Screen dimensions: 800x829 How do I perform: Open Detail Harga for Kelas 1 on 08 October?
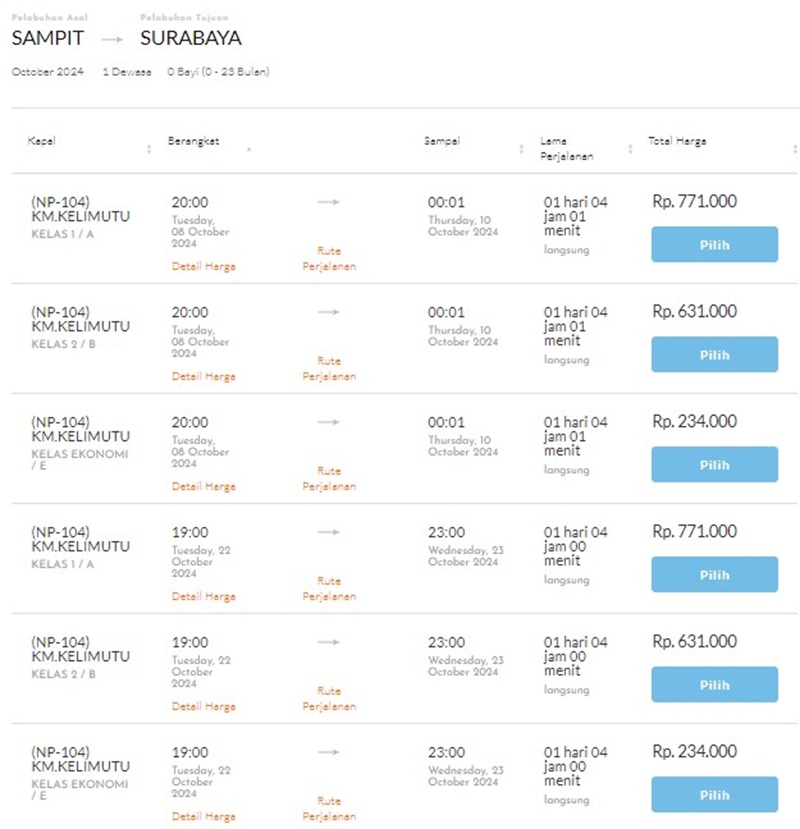coord(204,266)
